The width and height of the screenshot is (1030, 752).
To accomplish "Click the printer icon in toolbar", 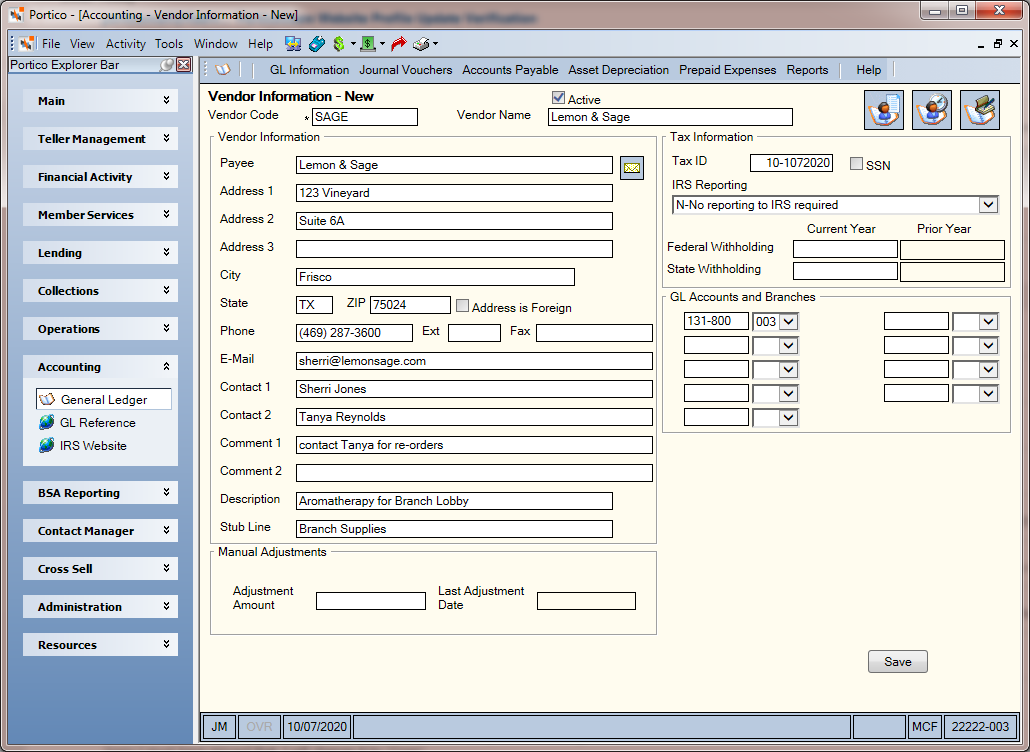I will coord(421,44).
